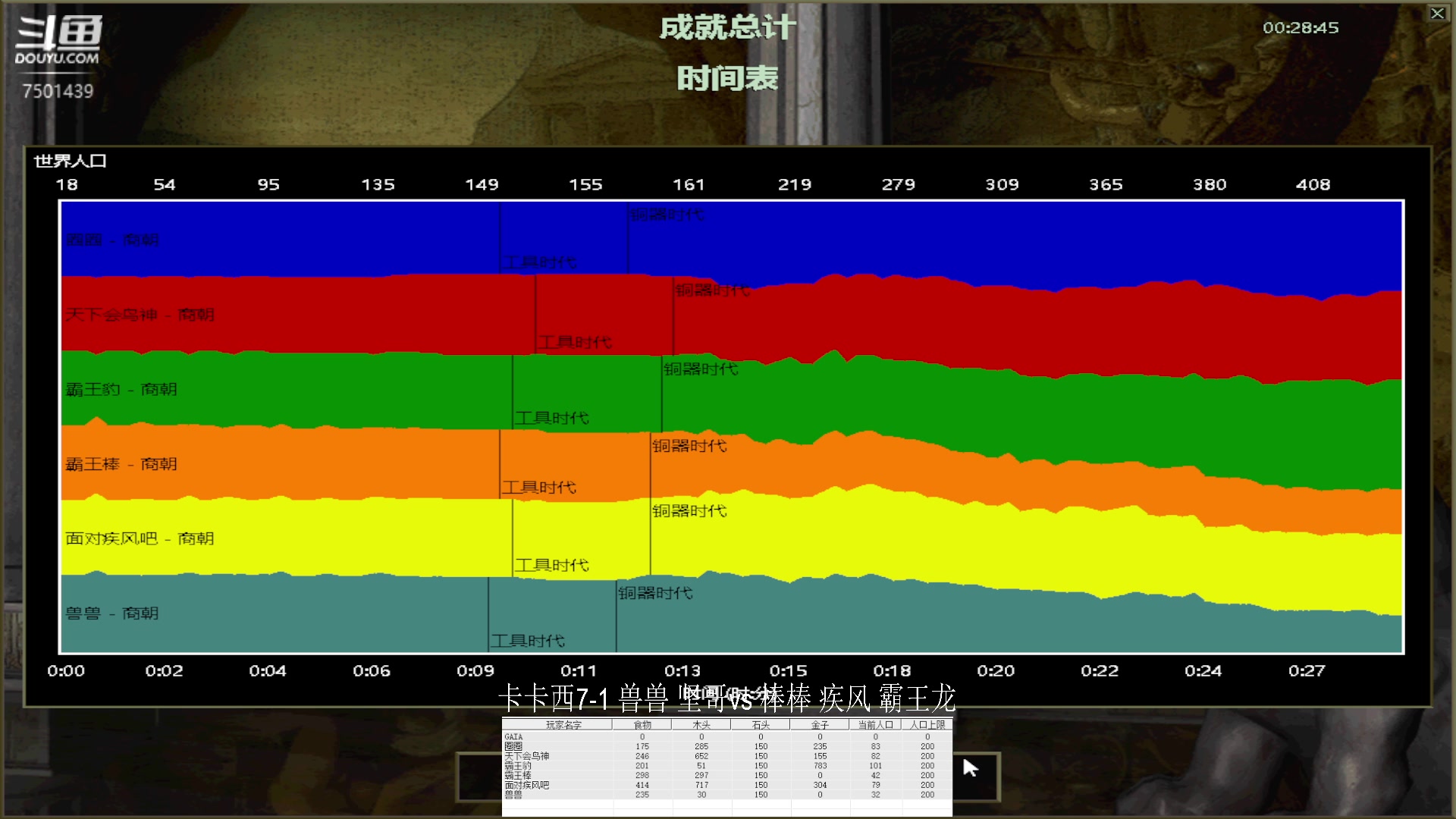This screenshot has width=1456, height=819.
Task: Click the 0:13 time axis label
Action: coord(682,671)
